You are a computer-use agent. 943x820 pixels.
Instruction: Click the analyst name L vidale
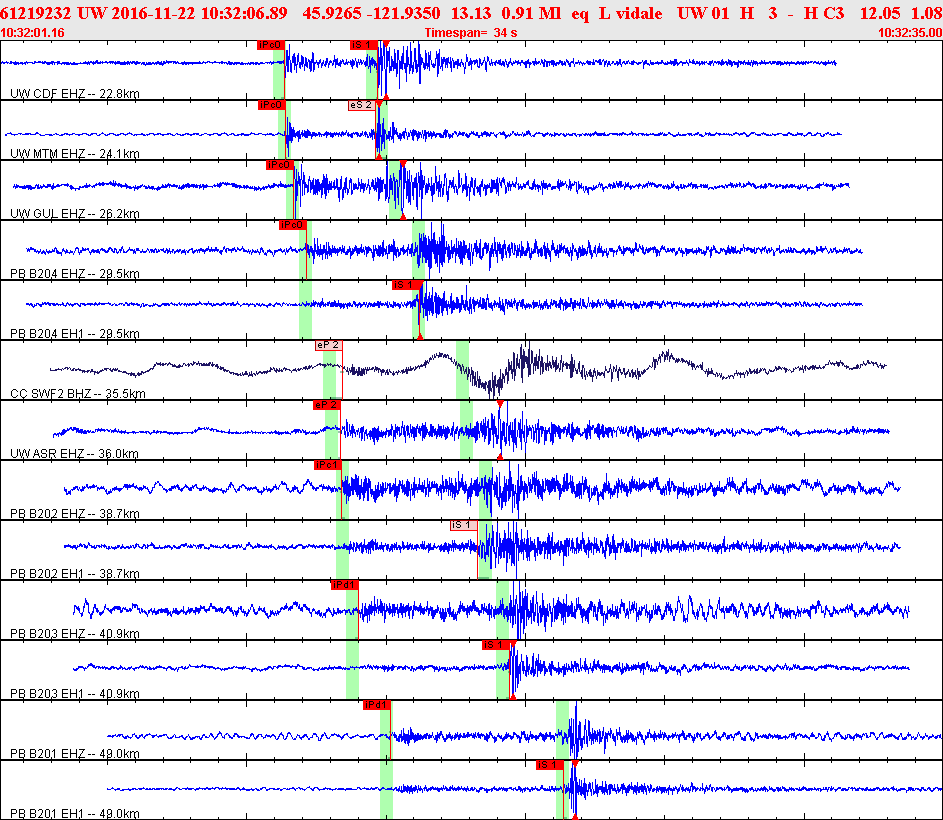[x=631, y=13]
